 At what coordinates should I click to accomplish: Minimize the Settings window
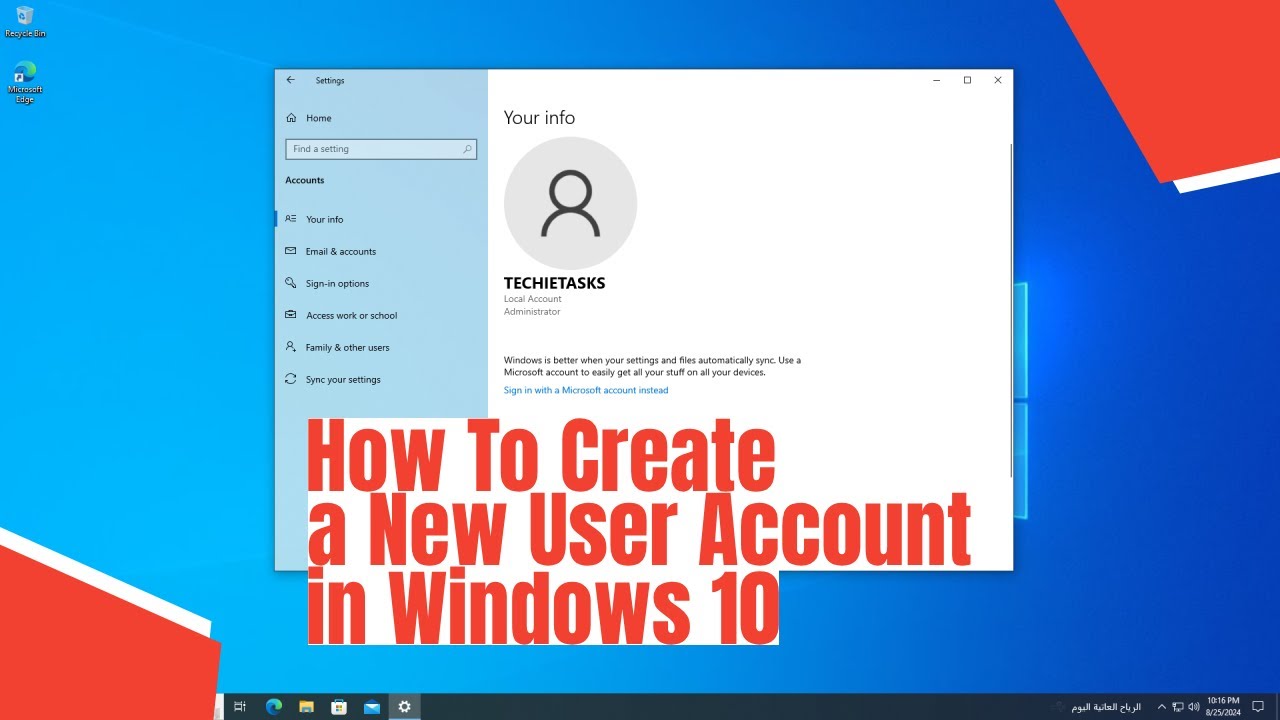pyautogui.click(x=937, y=80)
